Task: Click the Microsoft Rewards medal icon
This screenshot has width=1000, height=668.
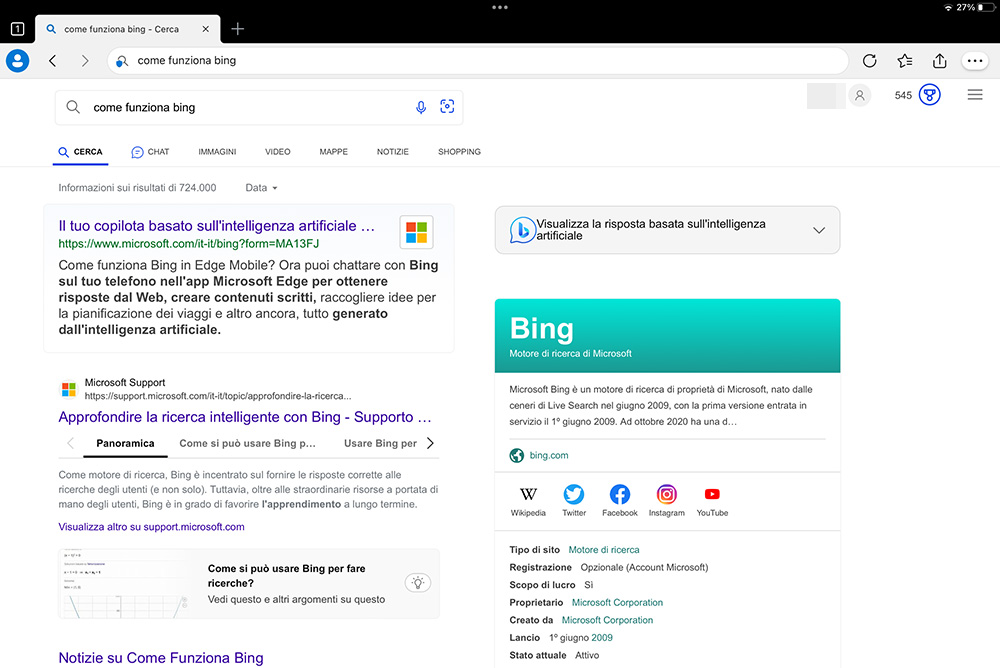Action: [930, 95]
